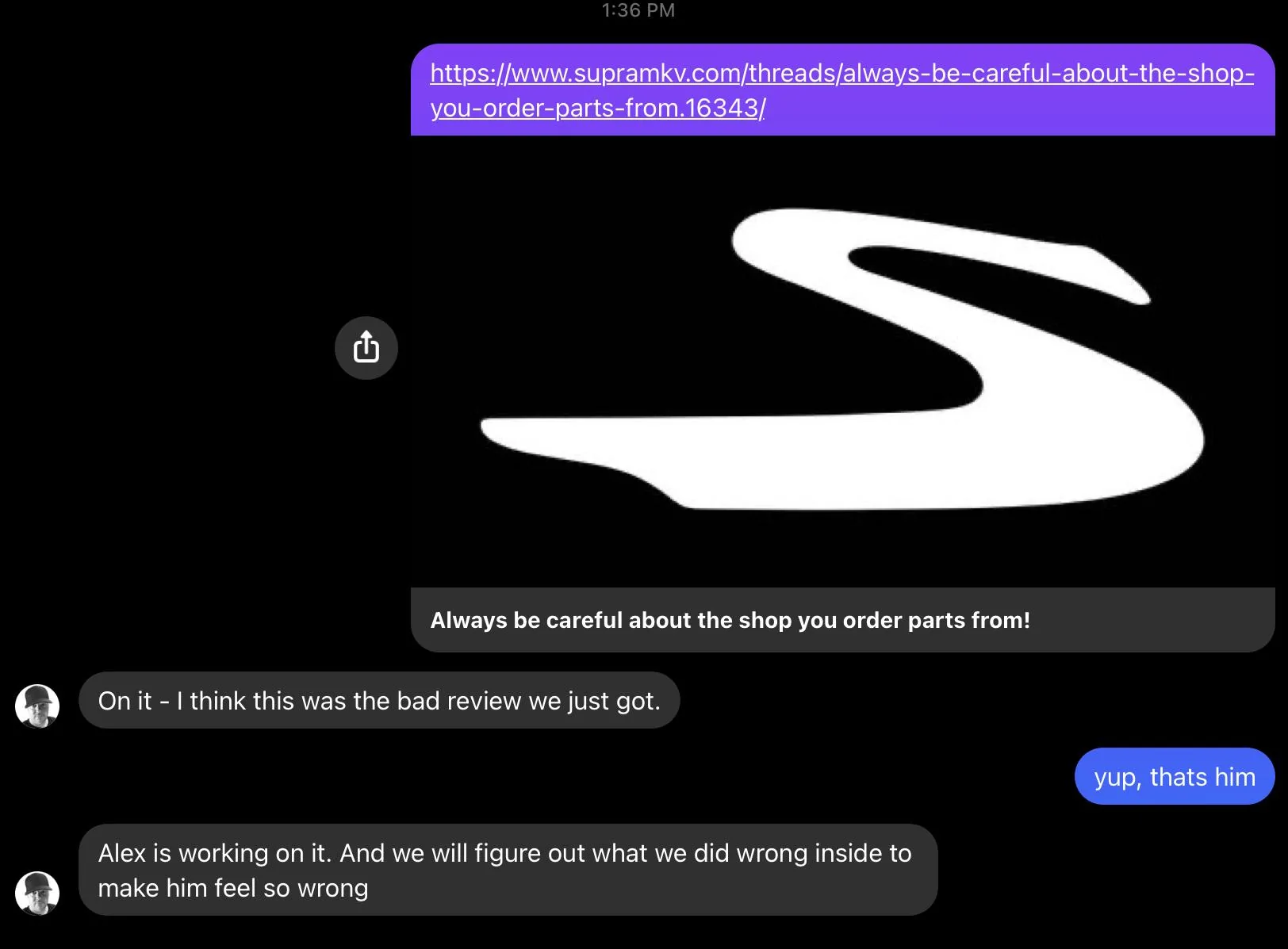1288x949 pixels.
Task: Open the link preview image with the S logo
Action: click(842, 362)
